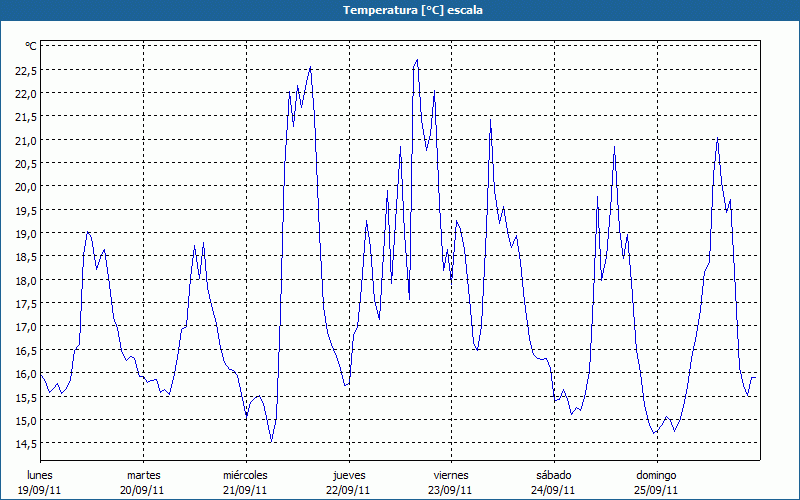Click the 'sábado' day label
Viewport: 800px width, 500px height.
pos(553,475)
